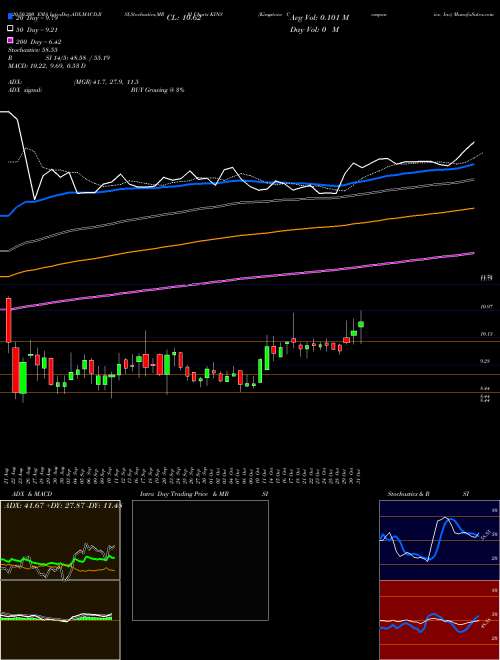Image resolution: width=500 pixels, height=660 pixels.
Task: Click the 'Intra Day Trading Price & MR' title
Action: click(184, 494)
